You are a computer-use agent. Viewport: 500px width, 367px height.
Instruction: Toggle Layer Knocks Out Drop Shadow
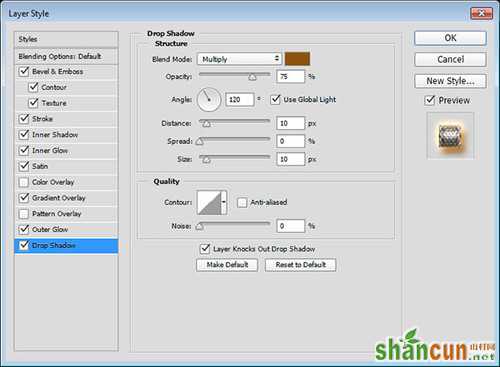point(205,249)
